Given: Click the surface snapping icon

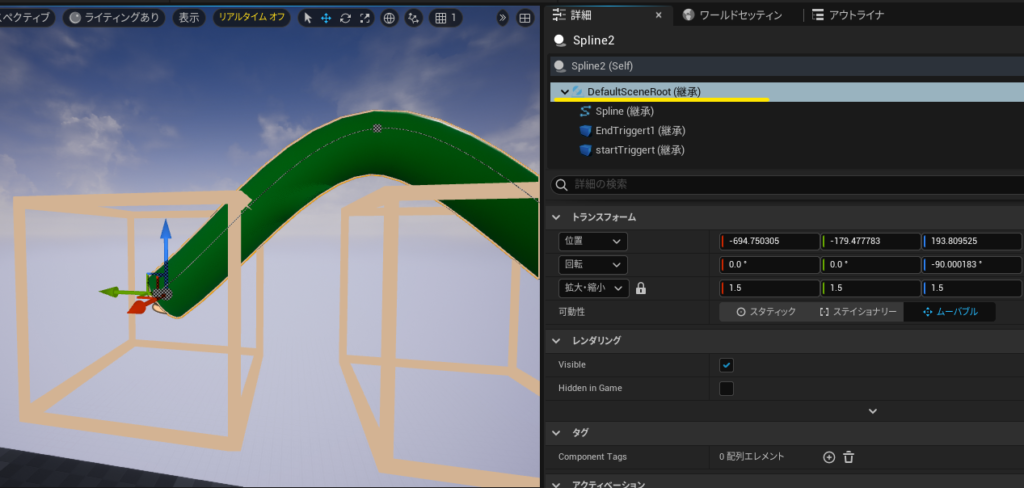Looking at the screenshot, I should 413,18.
